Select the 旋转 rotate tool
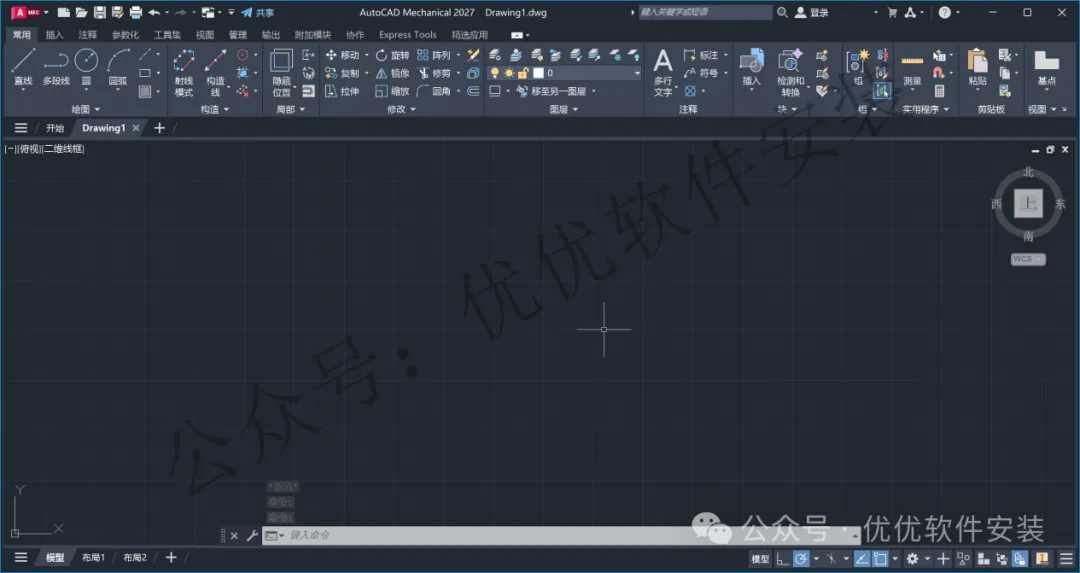Image resolution: width=1080 pixels, height=573 pixels. [393, 55]
